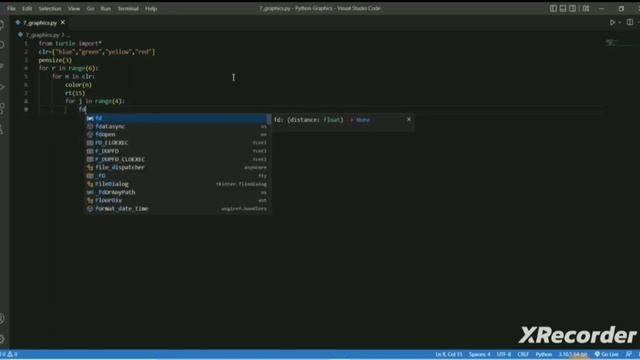Select F_DUPFD fcntl constant suggestion
Viewport: 640px width, 360px height.
click(176, 151)
